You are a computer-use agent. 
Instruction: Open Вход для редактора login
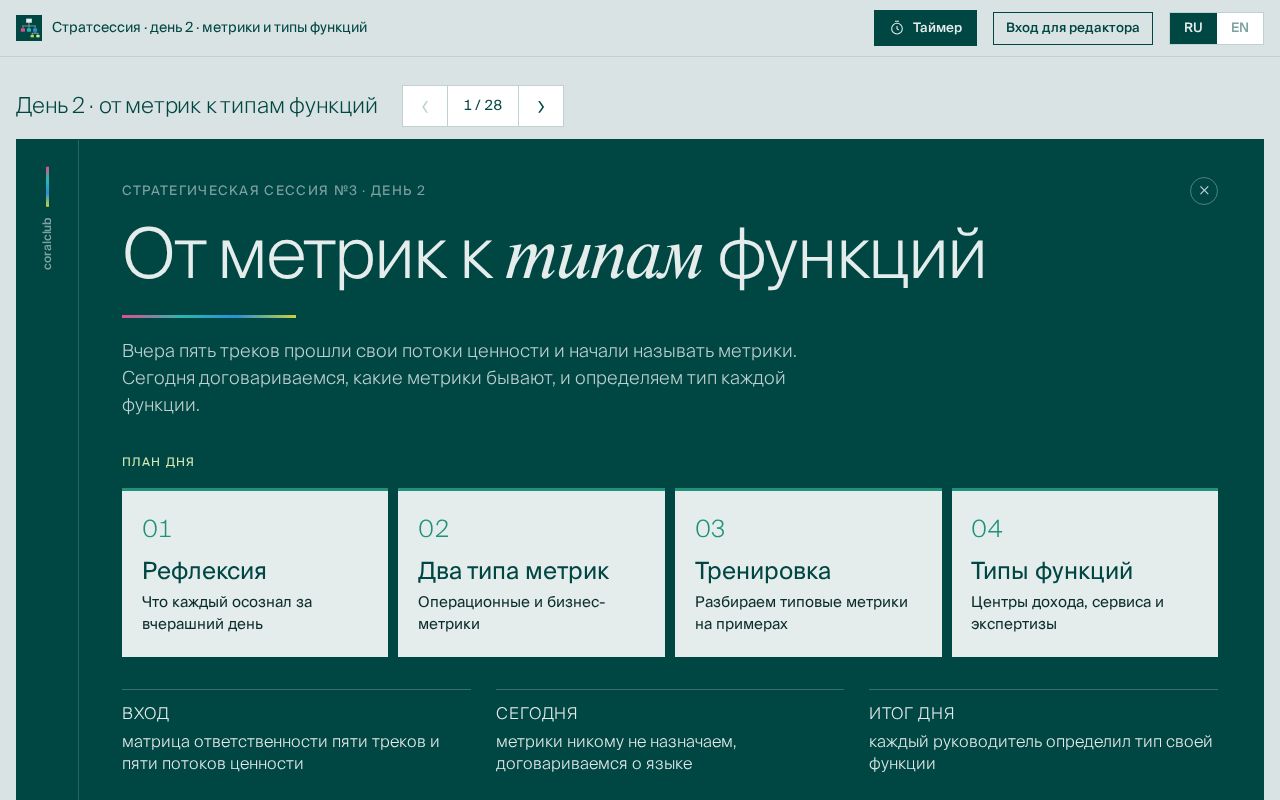click(1073, 28)
